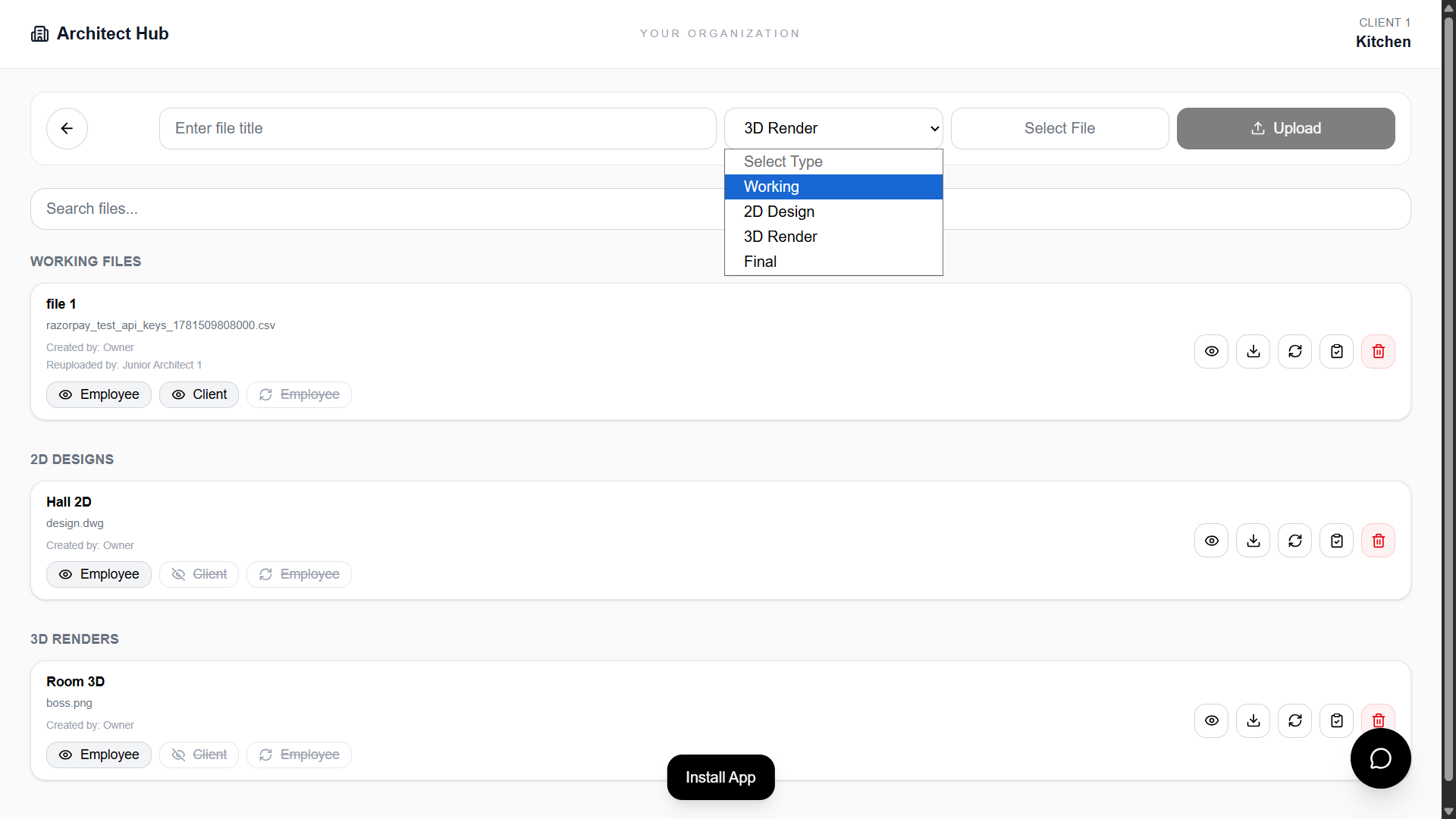
Task: Reupload the Hall 2D file
Action: [1294, 541]
